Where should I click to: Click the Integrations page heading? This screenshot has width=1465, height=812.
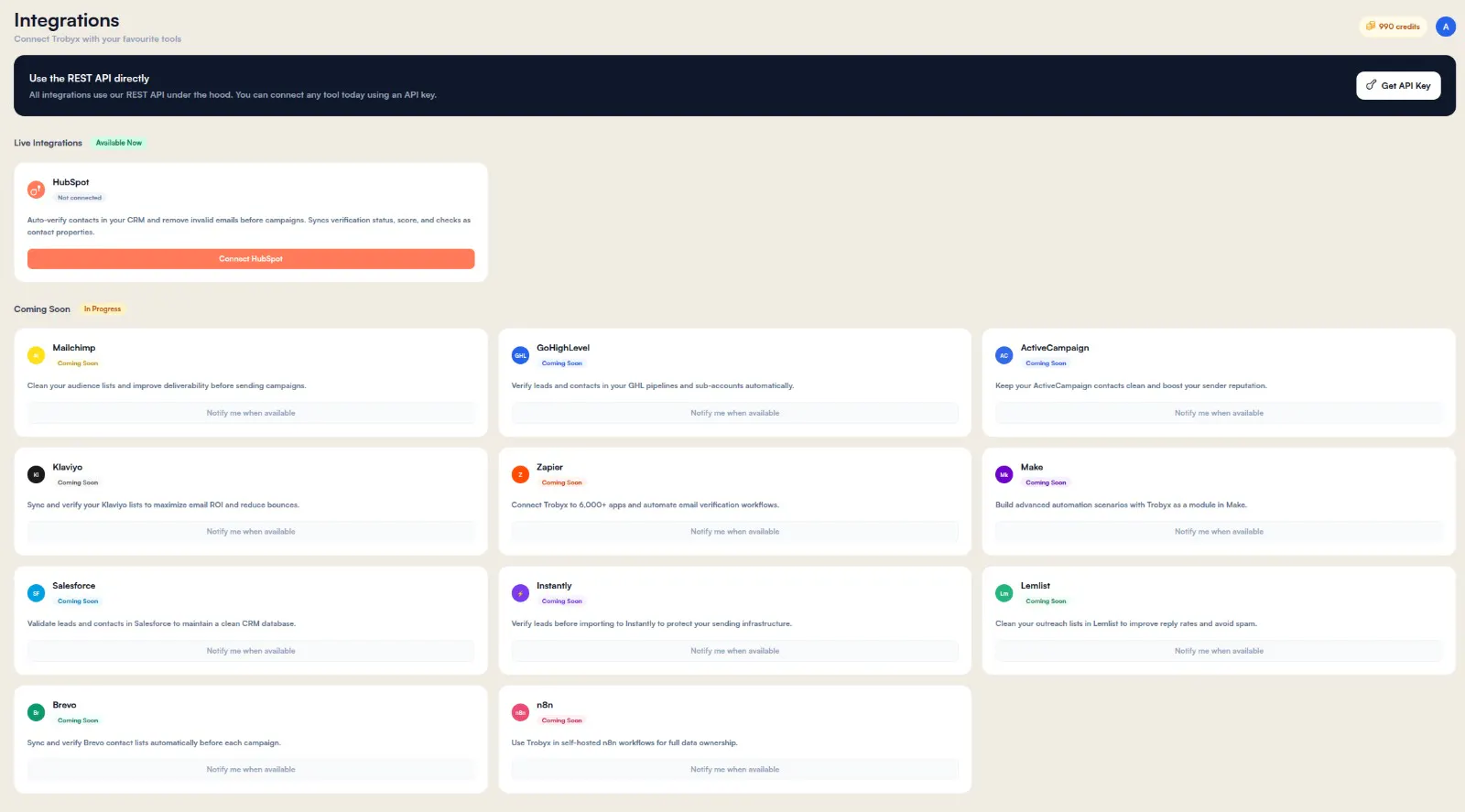pos(67,20)
